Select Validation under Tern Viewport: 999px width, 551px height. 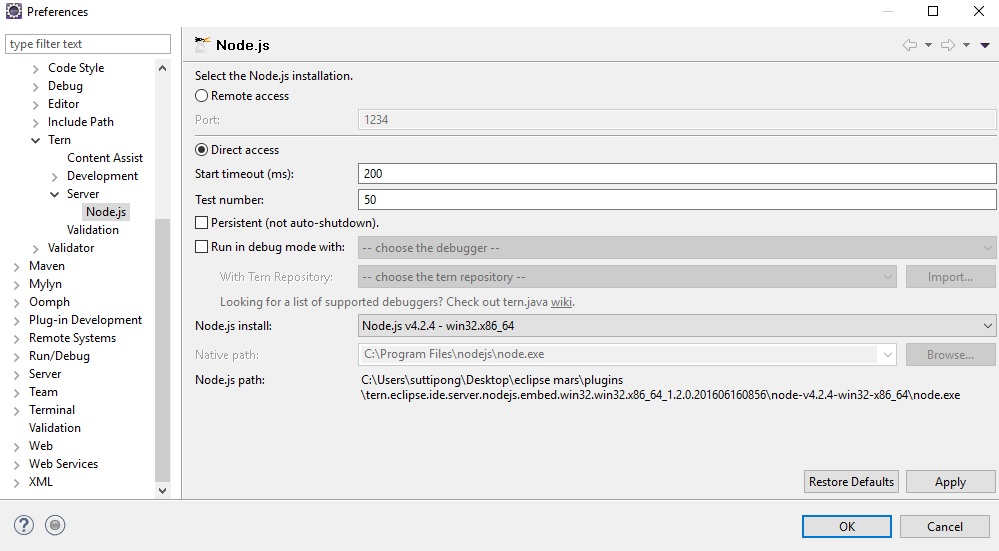pos(92,229)
